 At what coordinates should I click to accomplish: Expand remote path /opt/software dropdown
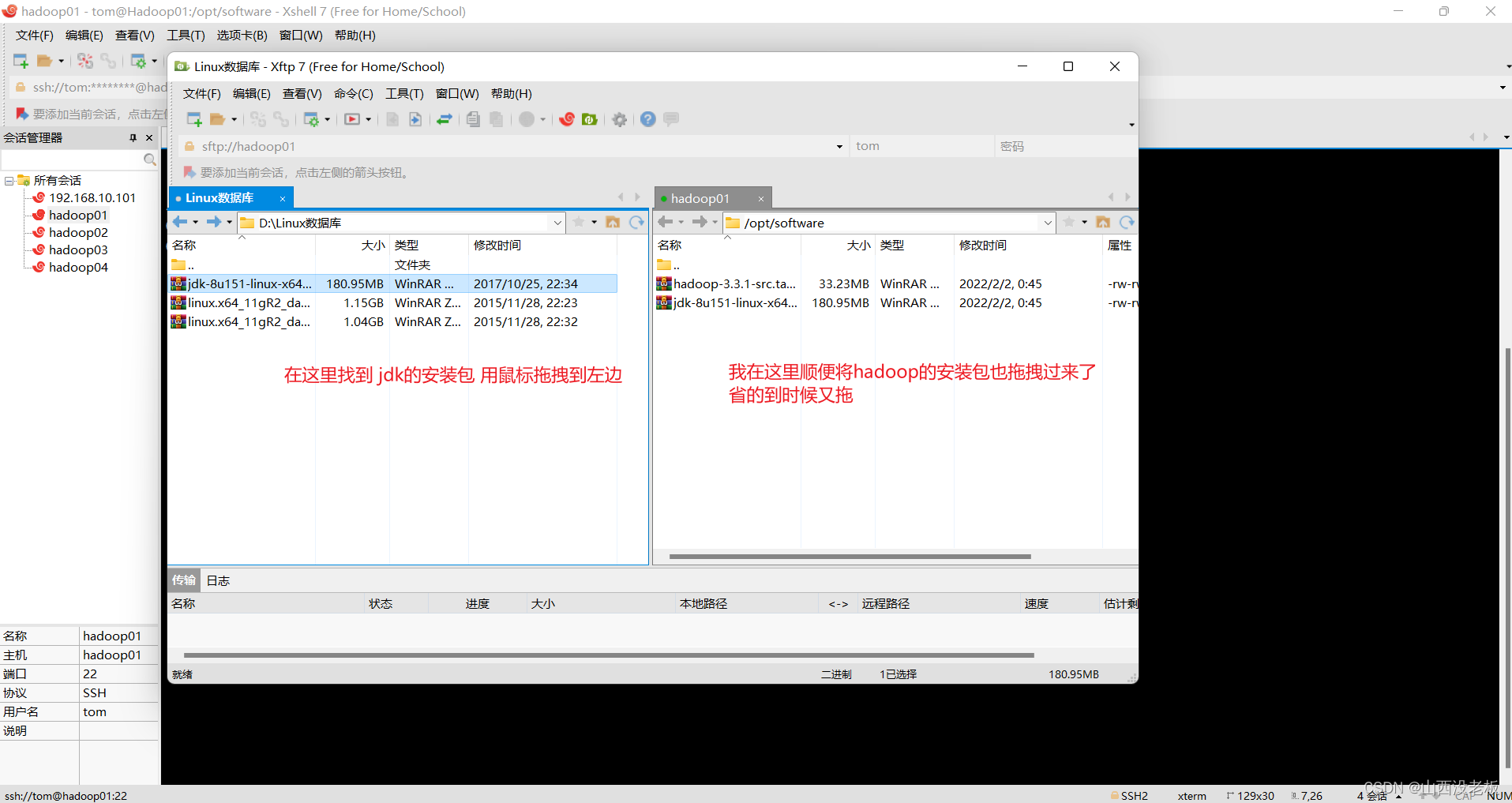1048,223
